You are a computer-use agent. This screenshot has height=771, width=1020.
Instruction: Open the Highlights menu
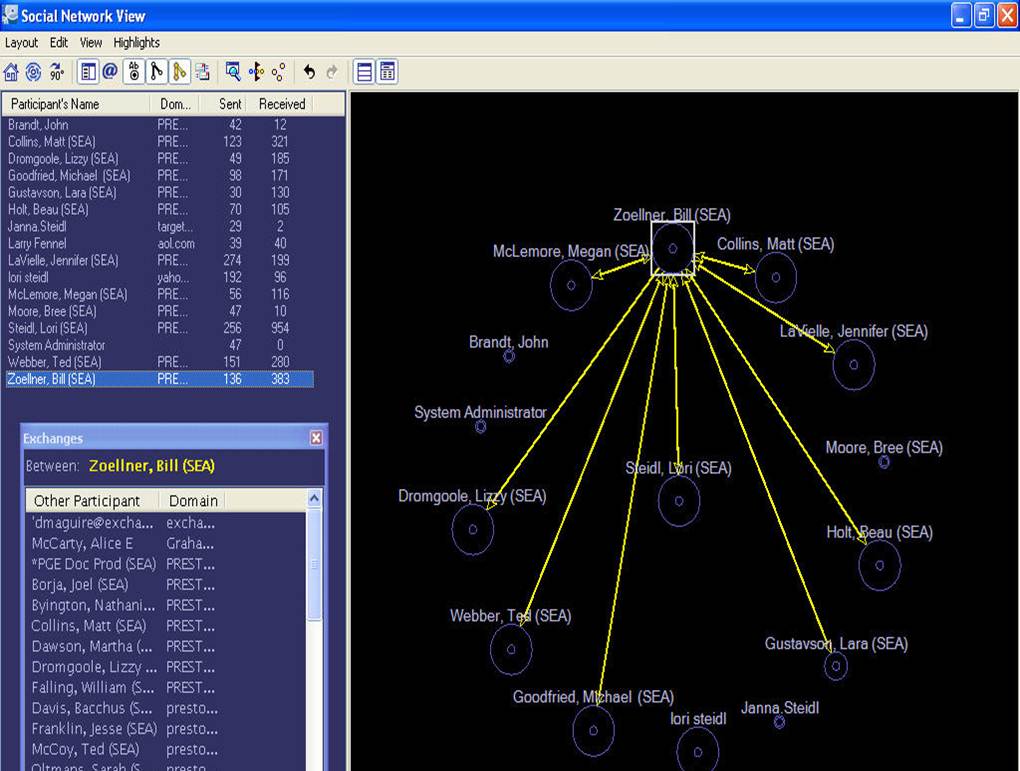point(136,43)
